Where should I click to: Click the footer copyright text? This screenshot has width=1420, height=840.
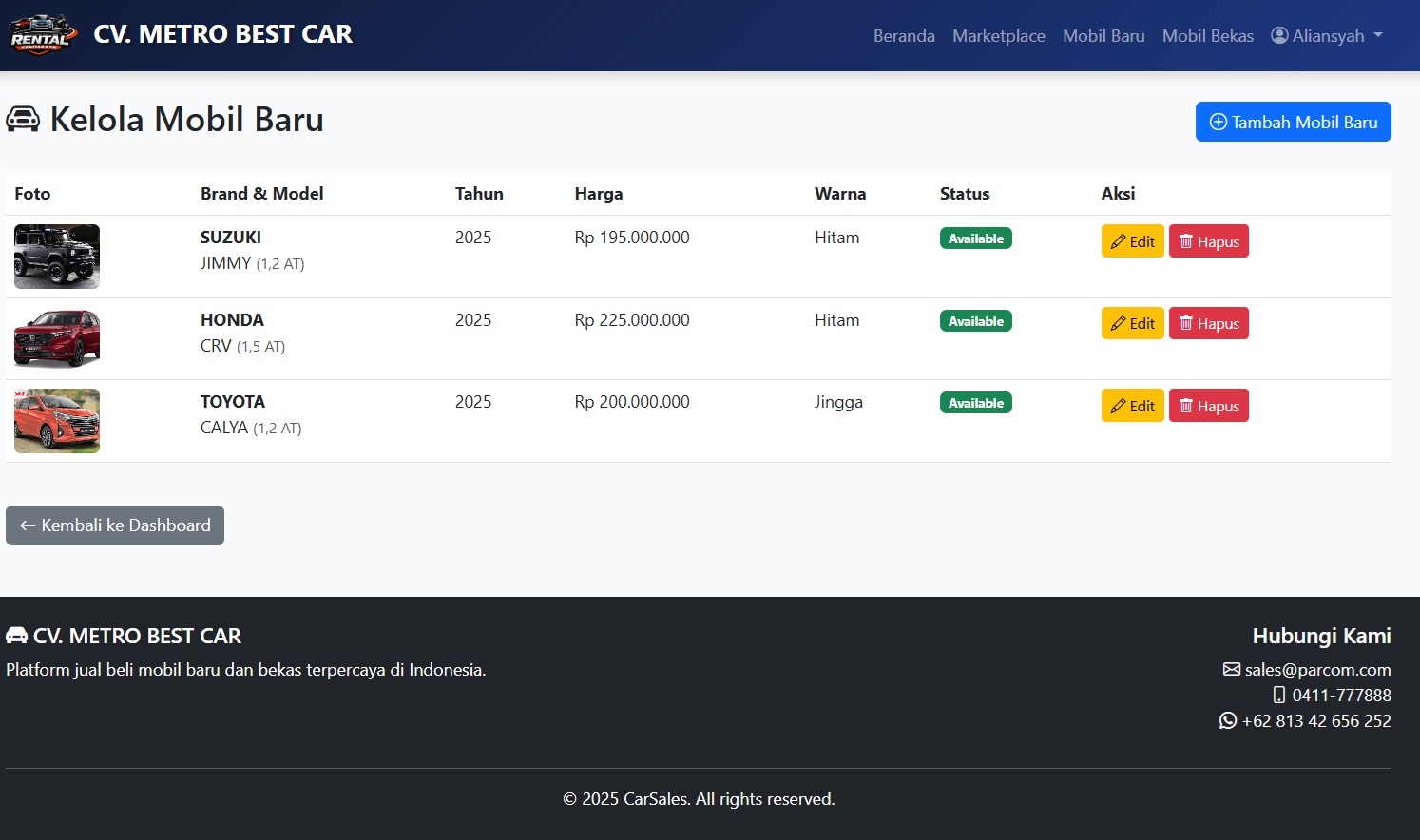click(699, 799)
